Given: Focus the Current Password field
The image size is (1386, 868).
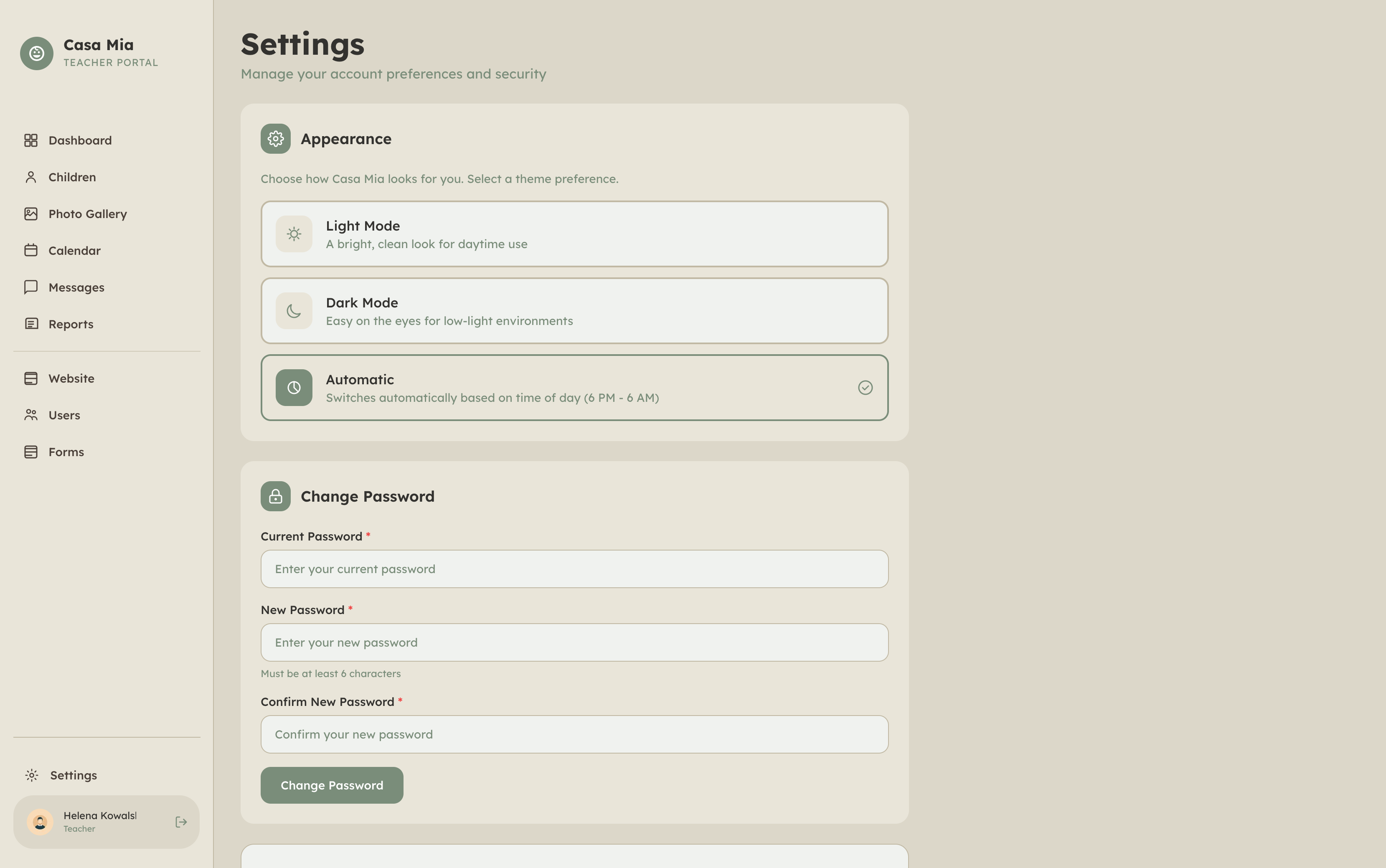Looking at the screenshot, I should point(574,569).
